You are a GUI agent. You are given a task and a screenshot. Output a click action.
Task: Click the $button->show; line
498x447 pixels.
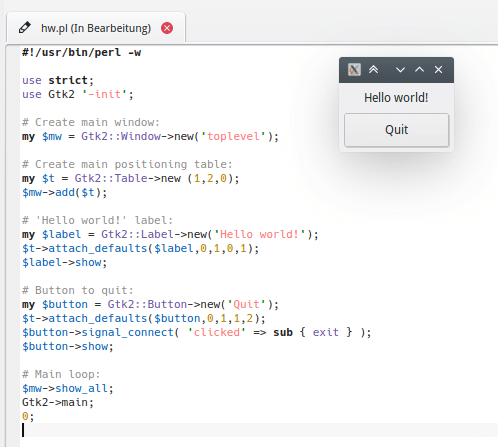coord(68,346)
